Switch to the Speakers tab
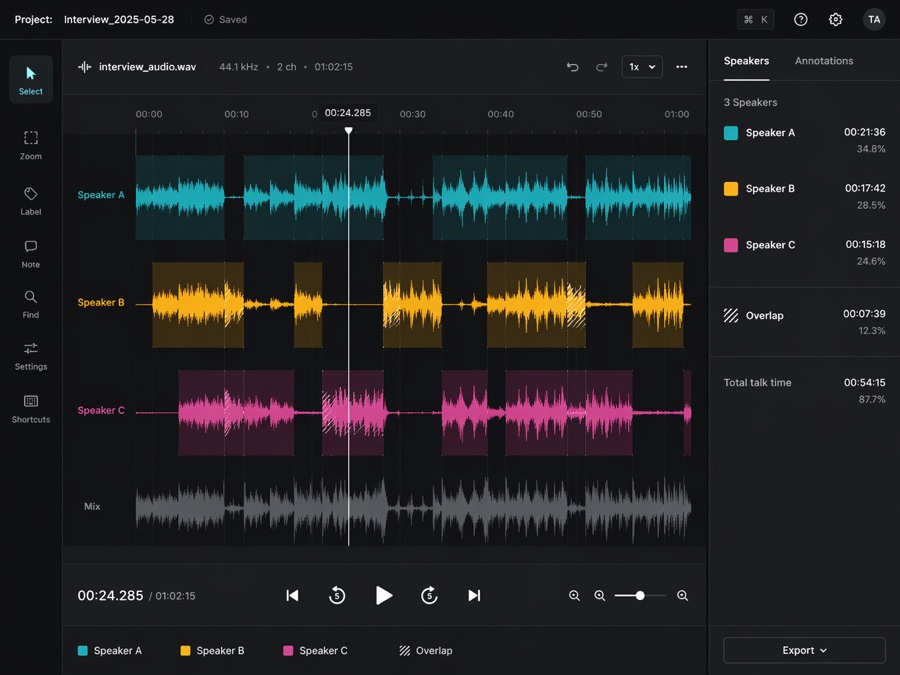Screen dimensions: 900x675 tap(746, 61)
